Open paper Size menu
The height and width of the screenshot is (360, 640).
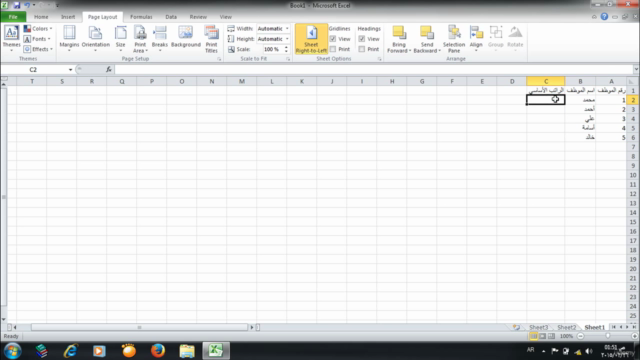(120, 39)
